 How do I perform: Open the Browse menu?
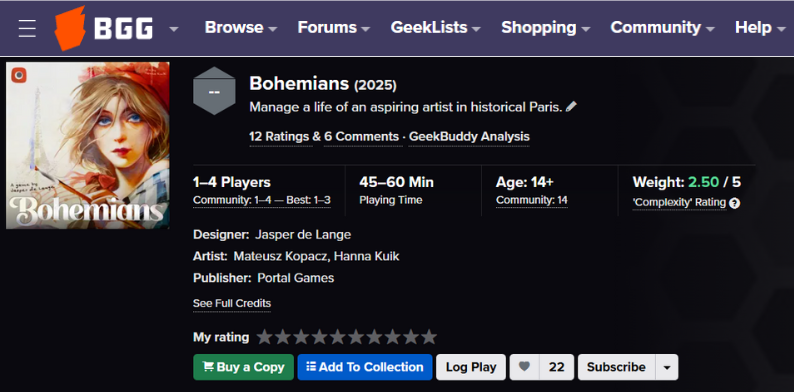pos(241,27)
